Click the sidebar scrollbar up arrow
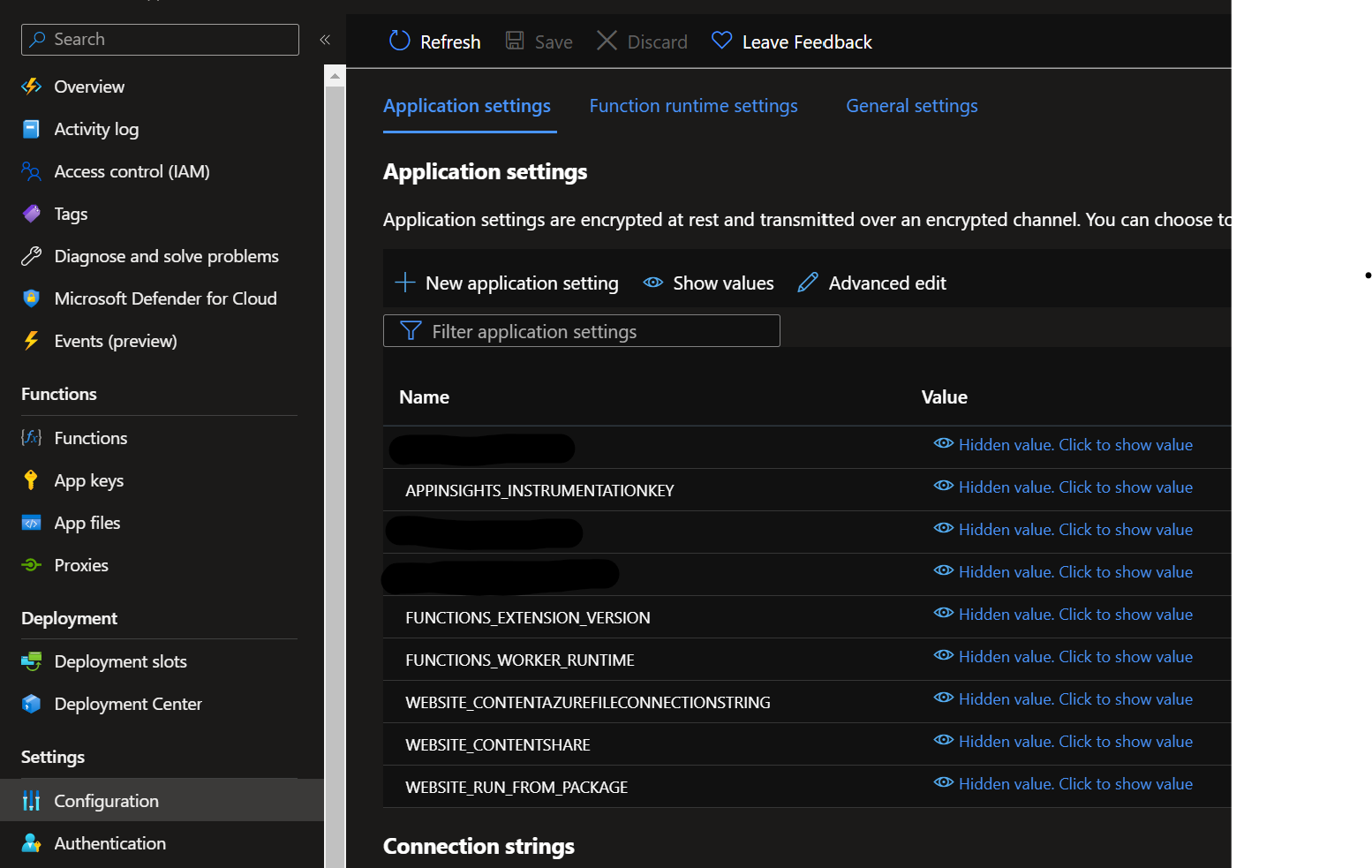This screenshot has height=868, width=1372. click(335, 77)
